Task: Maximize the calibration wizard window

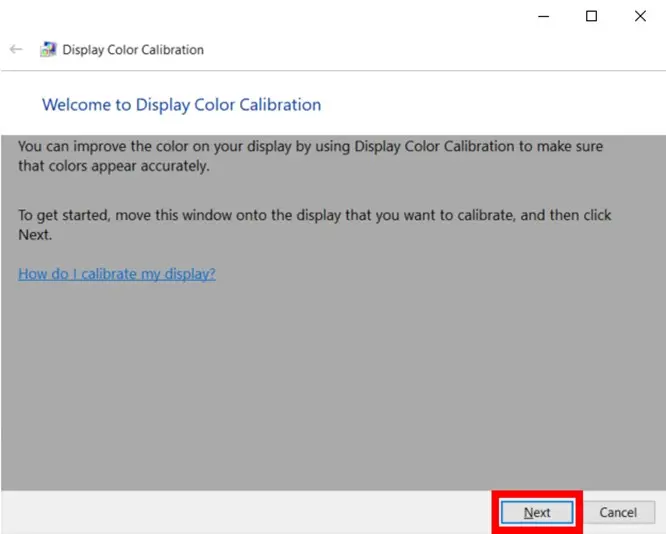Action: [591, 16]
